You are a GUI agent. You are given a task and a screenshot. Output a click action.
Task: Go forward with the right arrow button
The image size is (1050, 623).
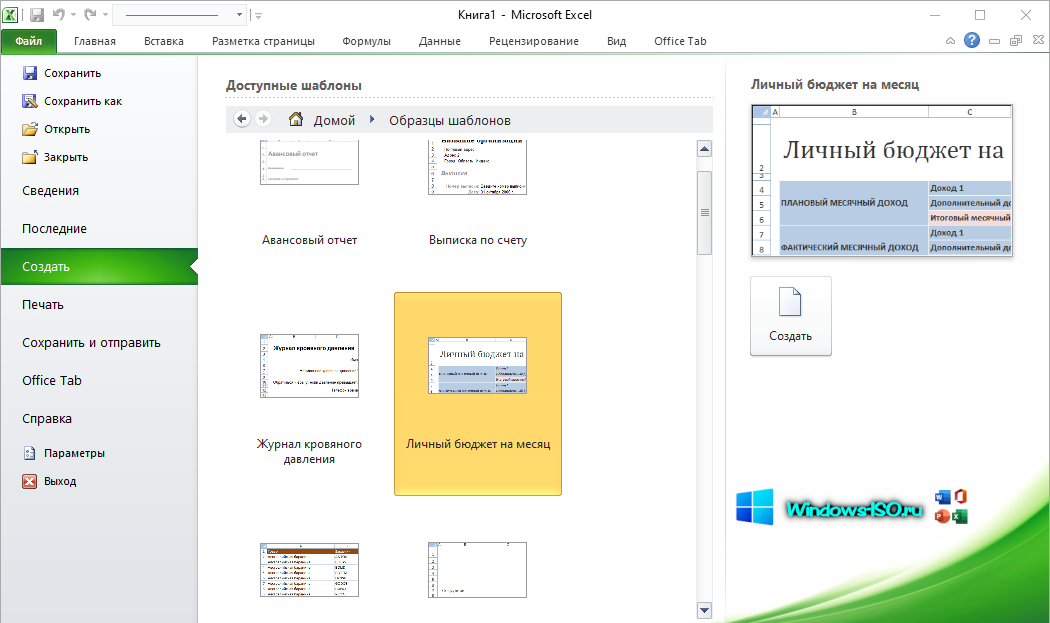coord(263,119)
